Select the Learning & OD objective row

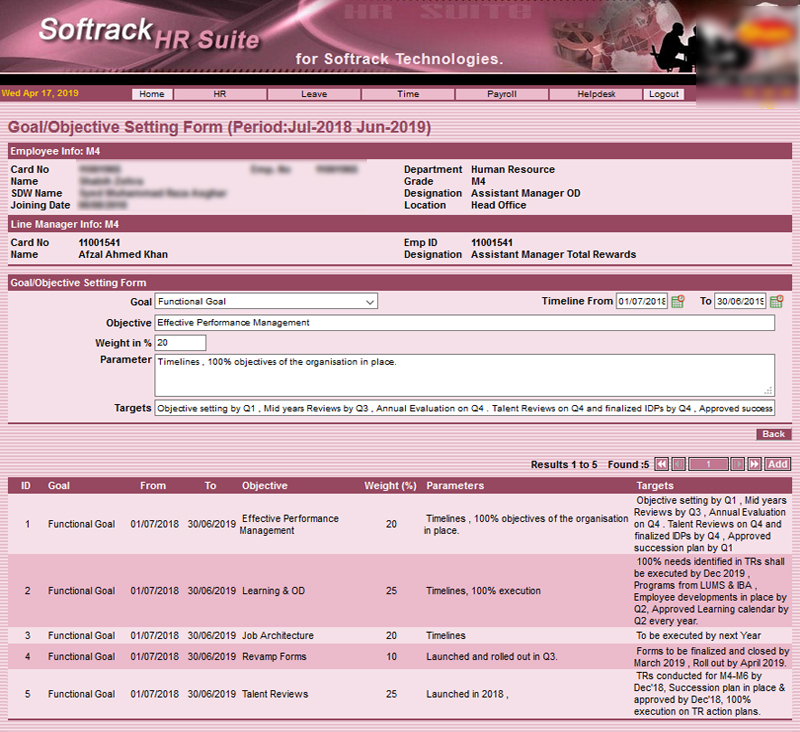(273, 591)
